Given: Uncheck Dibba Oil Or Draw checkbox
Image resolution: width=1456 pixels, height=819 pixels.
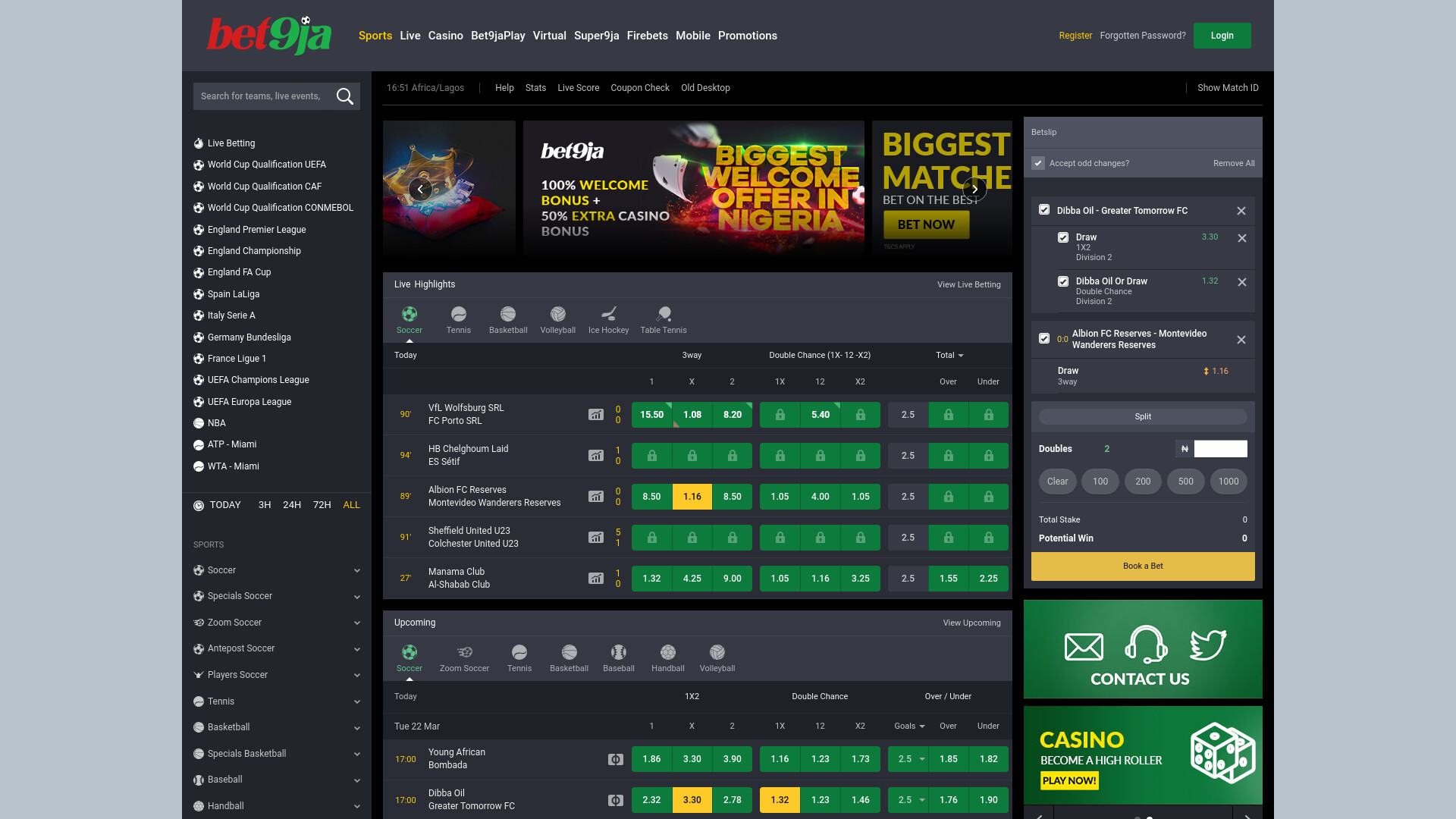Looking at the screenshot, I should click(x=1063, y=281).
